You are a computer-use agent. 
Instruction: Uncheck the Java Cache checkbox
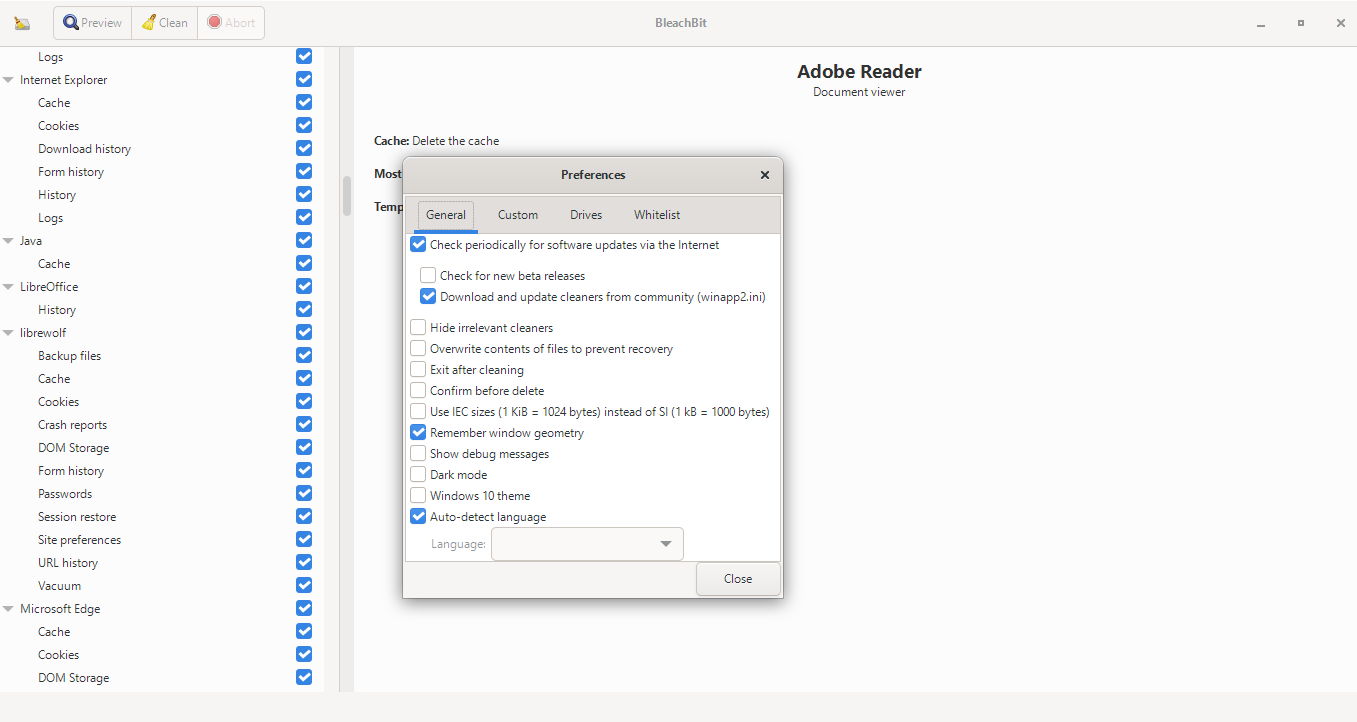pyautogui.click(x=304, y=263)
